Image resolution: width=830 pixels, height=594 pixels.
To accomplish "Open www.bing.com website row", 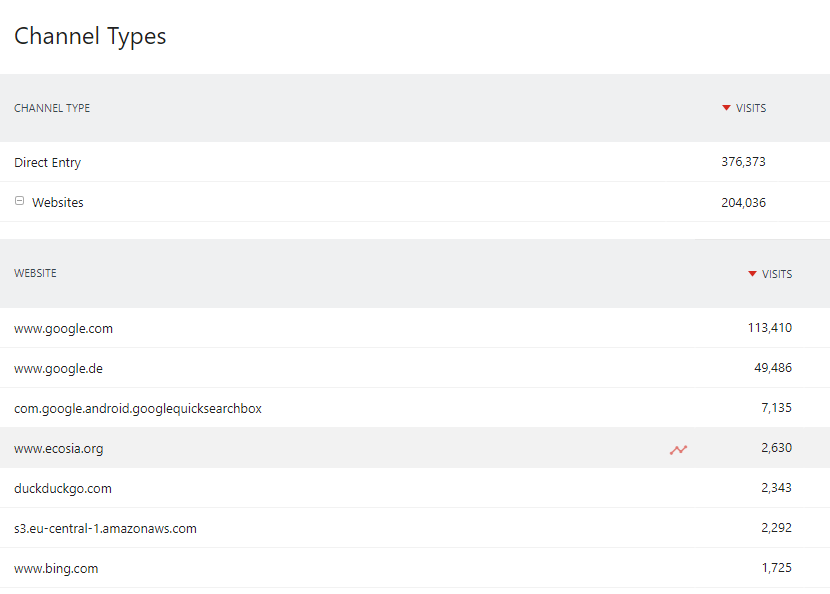I will [415, 568].
